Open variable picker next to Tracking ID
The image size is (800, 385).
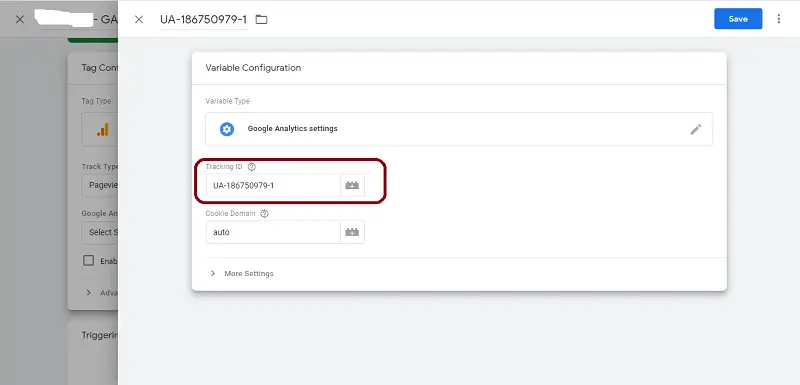click(x=352, y=186)
